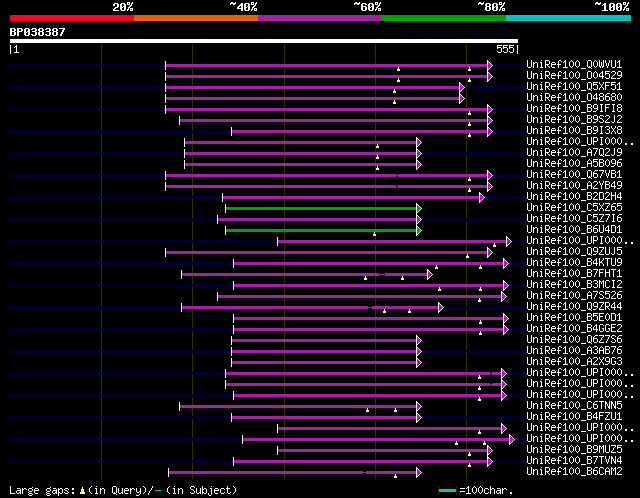Select the UniRef100_B6CAM2 label

click(574, 472)
